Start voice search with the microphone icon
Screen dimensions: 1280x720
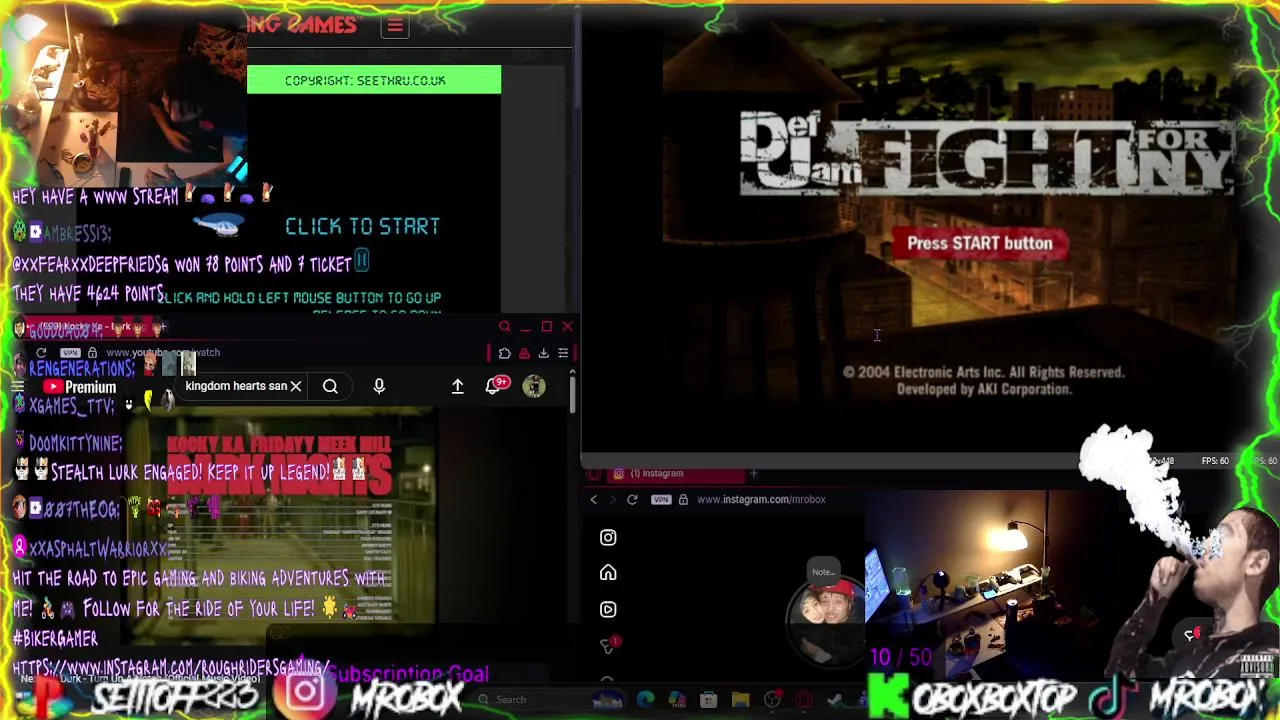[x=379, y=386]
